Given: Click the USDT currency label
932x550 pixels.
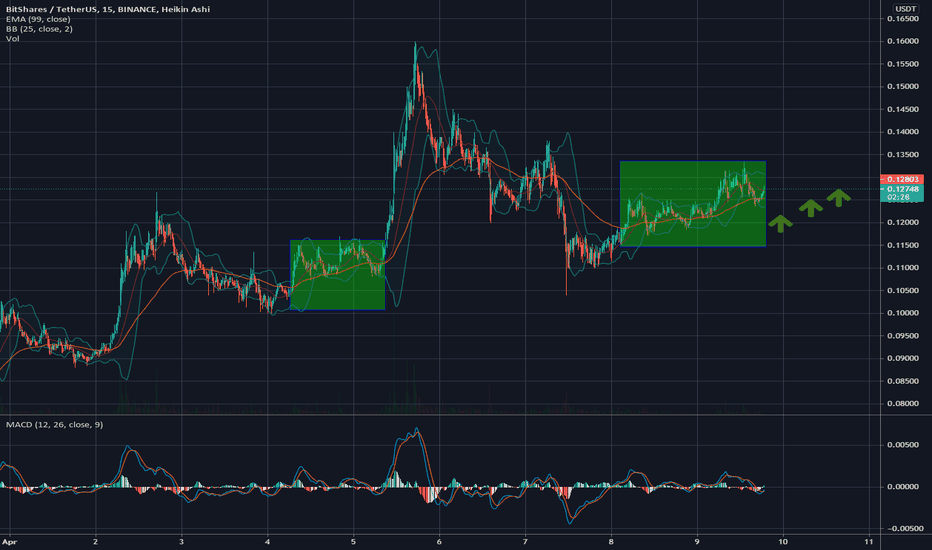Looking at the screenshot, I should coord(906,8).
